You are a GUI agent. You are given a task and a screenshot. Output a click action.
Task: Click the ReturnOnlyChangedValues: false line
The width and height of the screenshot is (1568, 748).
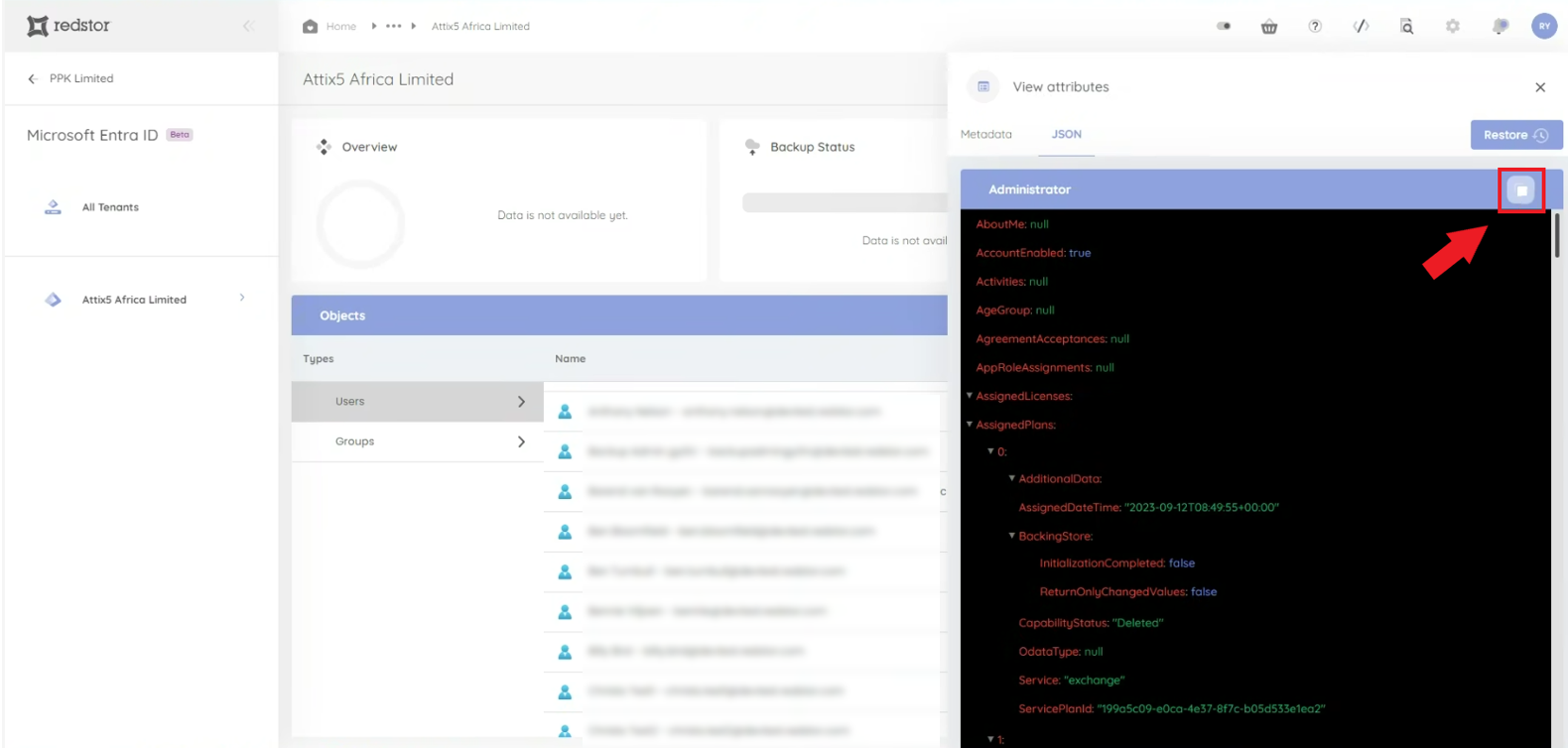pos(1128,592)
